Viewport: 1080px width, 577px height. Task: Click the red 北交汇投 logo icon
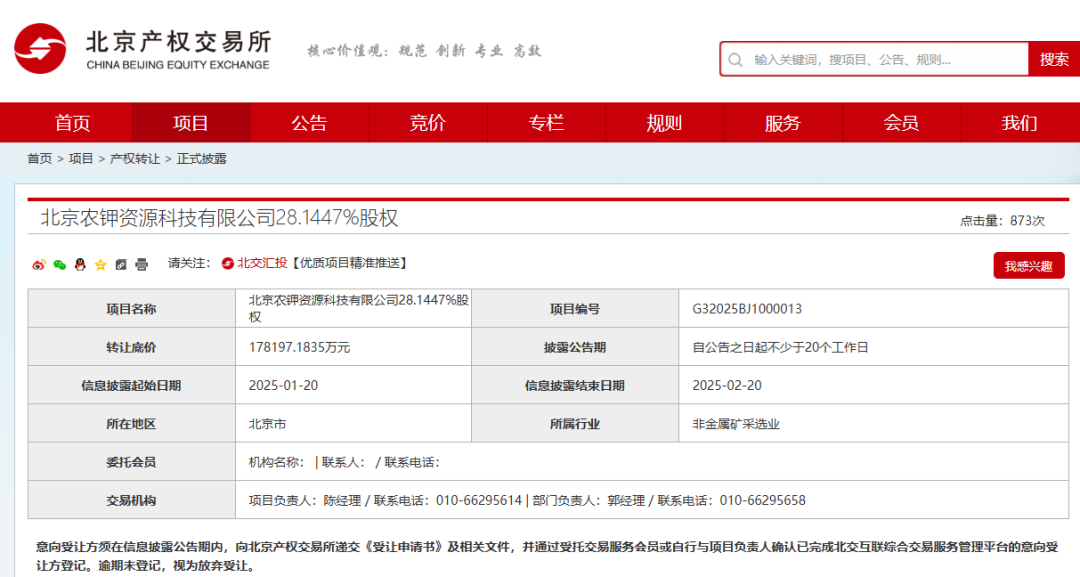coord(227,263)
